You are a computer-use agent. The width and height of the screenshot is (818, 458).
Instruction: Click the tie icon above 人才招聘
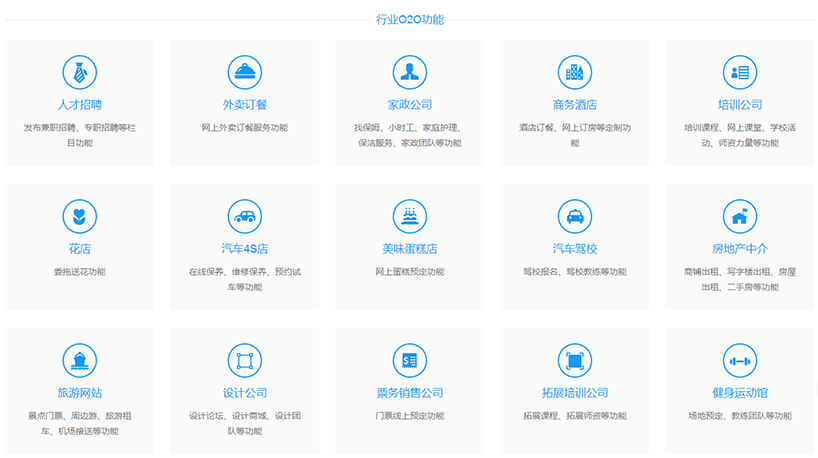[79, 72]
